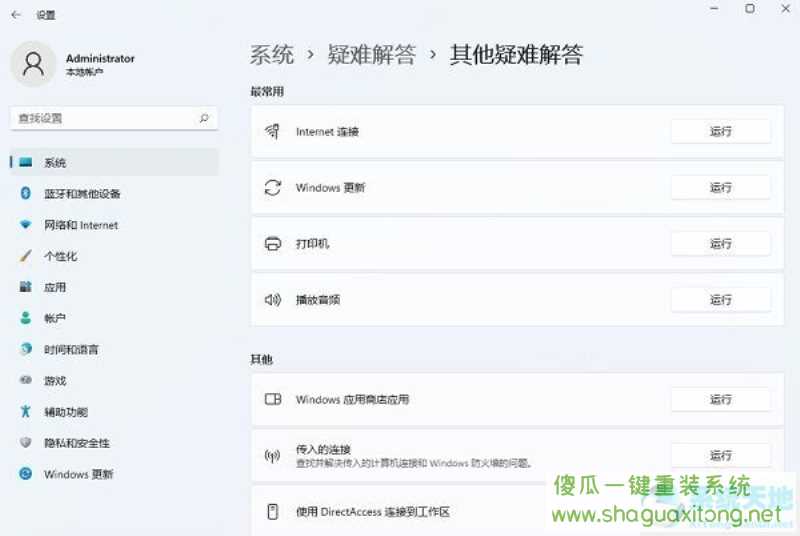Click the network wifi icon in sidebar

[26, 224]
